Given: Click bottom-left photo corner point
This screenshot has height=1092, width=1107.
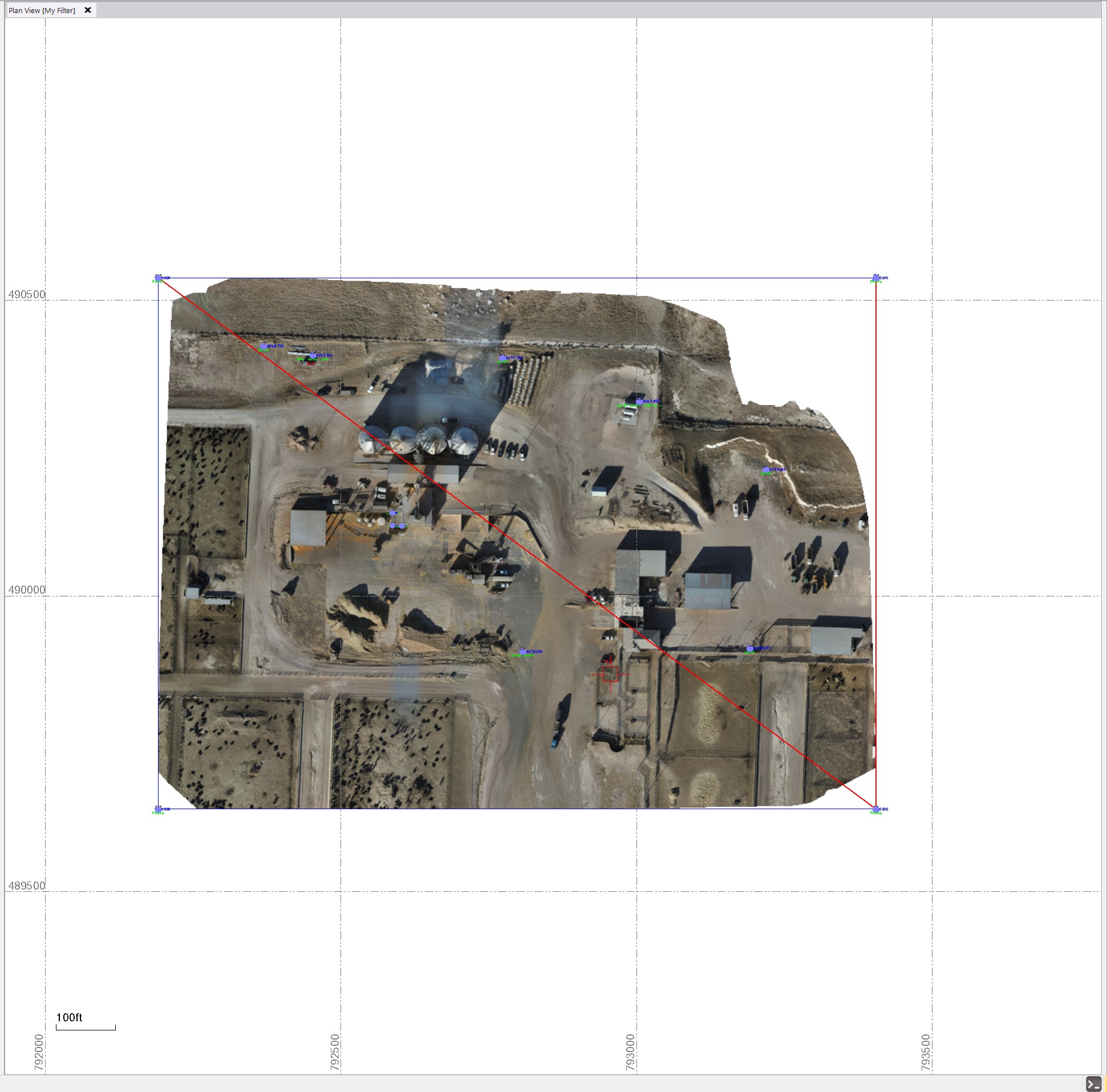Looking at the screenshot, I should tap(159, 809).
